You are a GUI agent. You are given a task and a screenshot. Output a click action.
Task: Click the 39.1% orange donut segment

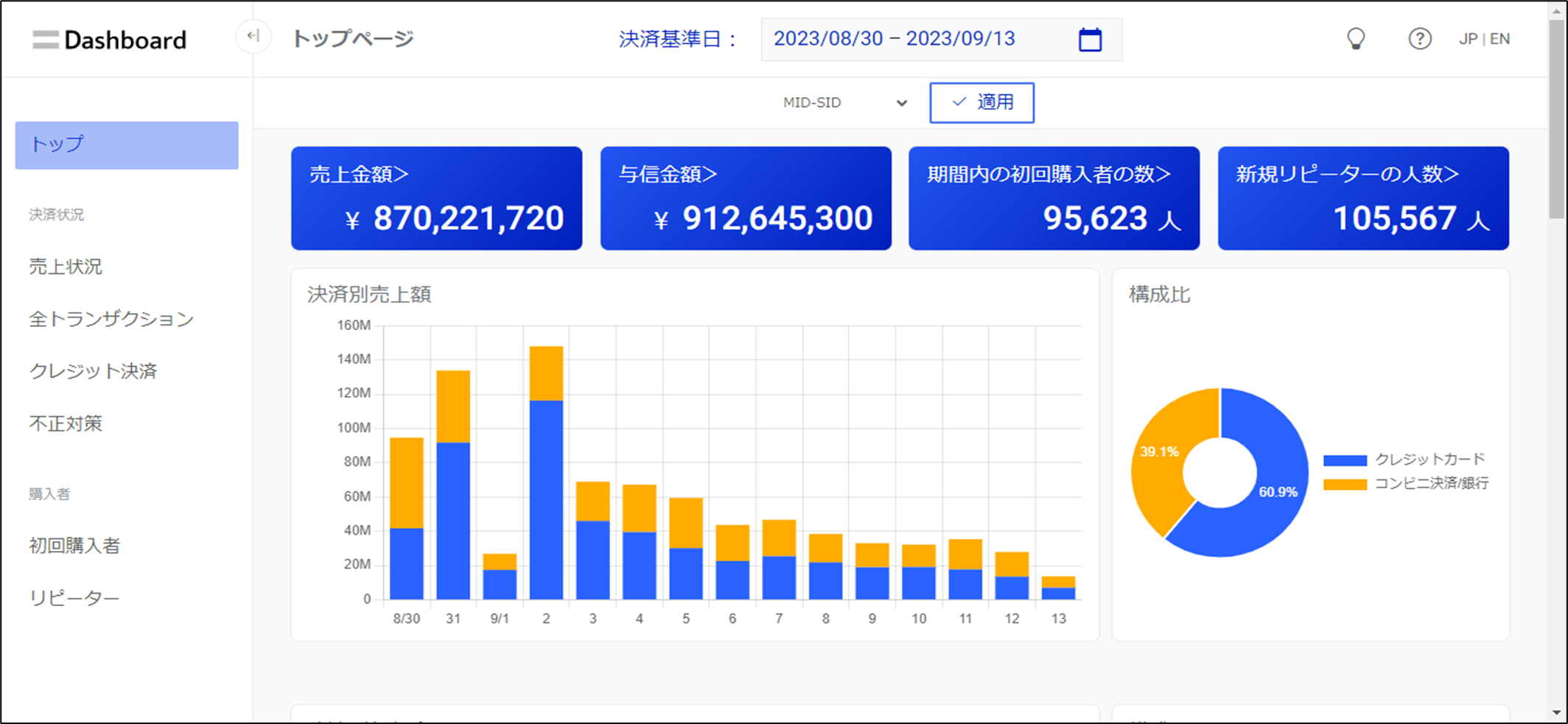coord(1161,451)
